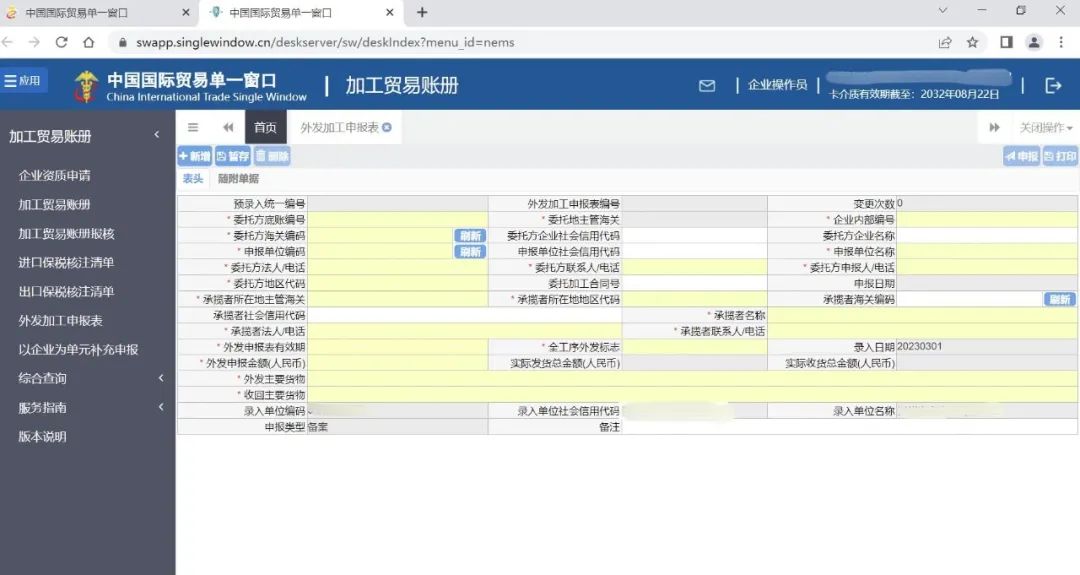Open the 应用 application menu

pyautogui.click(x=23, y=81)
